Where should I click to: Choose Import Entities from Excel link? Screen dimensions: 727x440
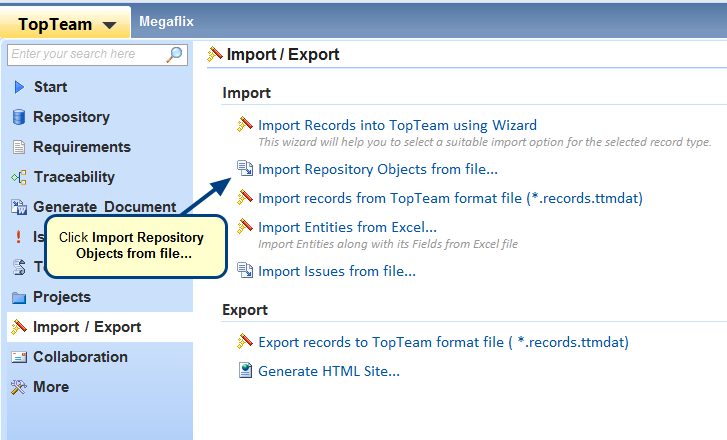click(x=347, y=227)
